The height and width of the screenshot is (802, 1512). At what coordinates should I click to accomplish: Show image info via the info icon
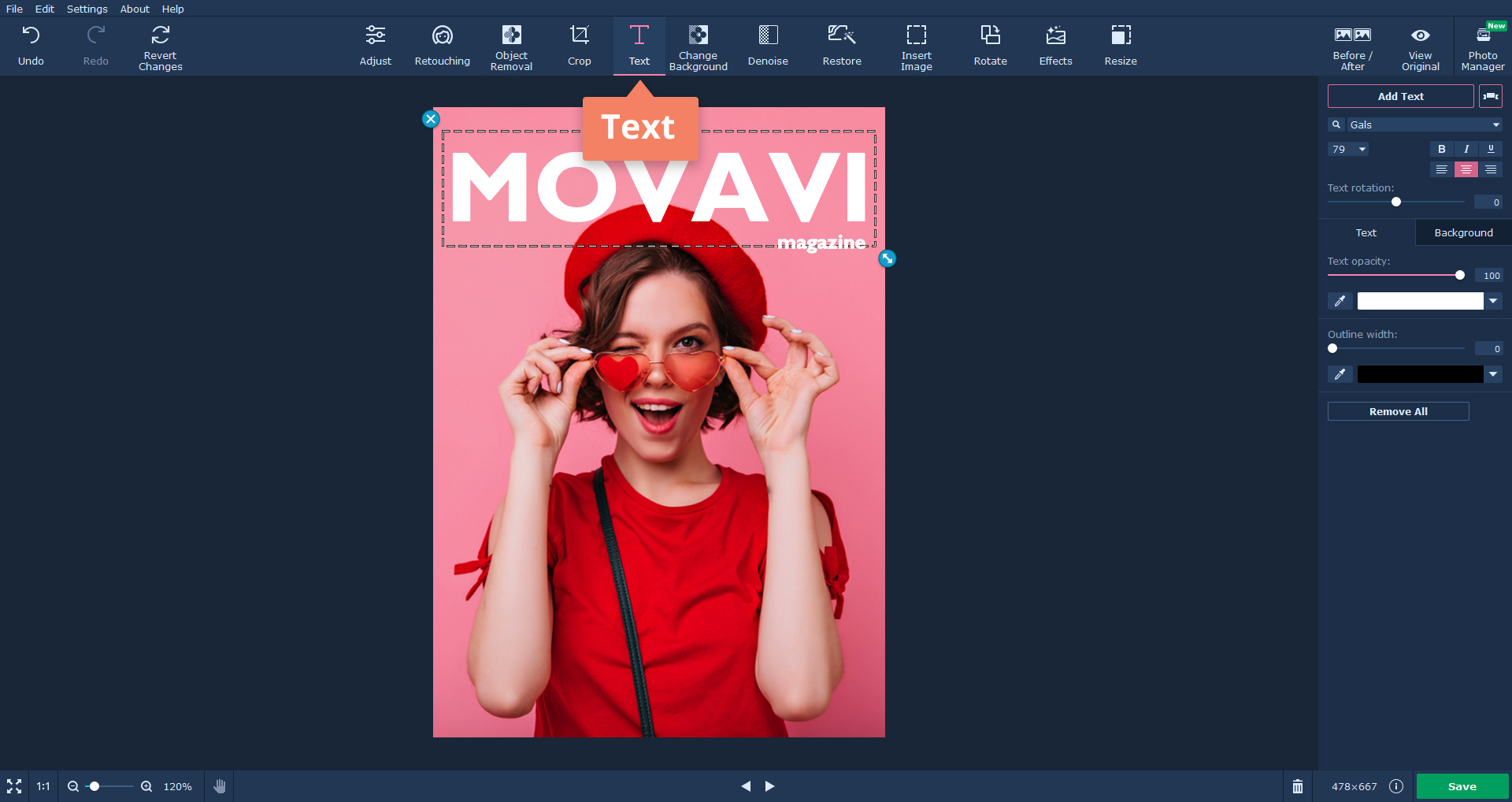(1396, 786)
